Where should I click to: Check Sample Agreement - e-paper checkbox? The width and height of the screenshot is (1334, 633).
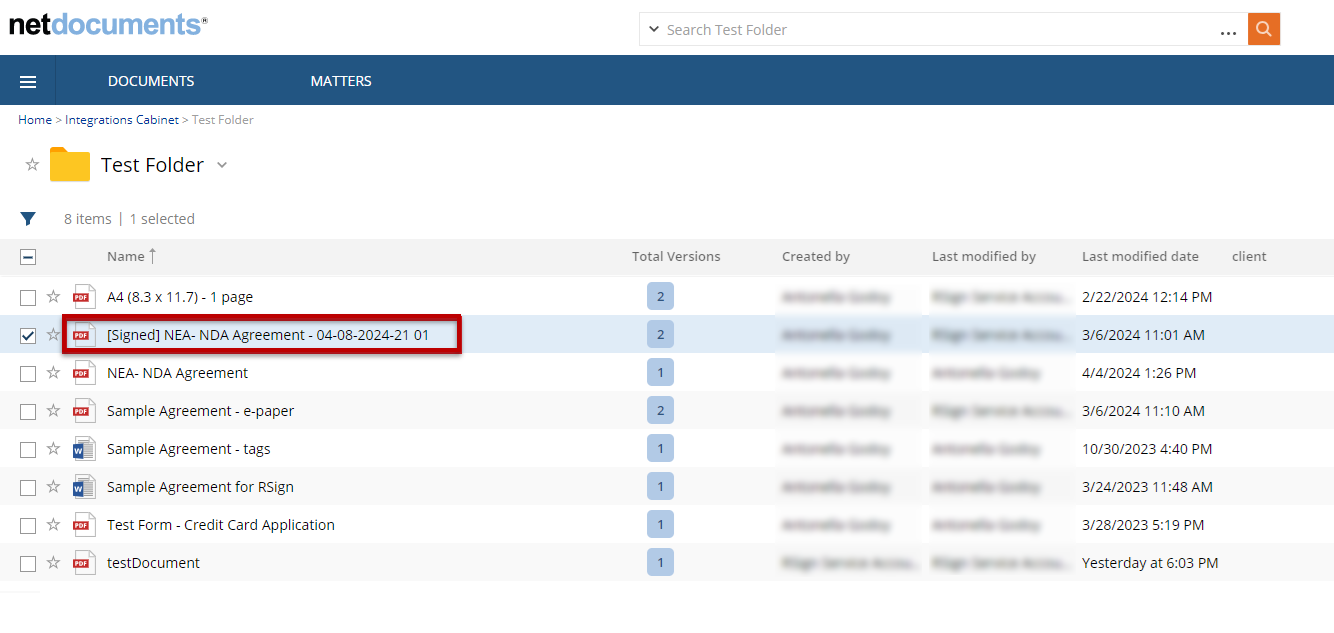(28, 411)
